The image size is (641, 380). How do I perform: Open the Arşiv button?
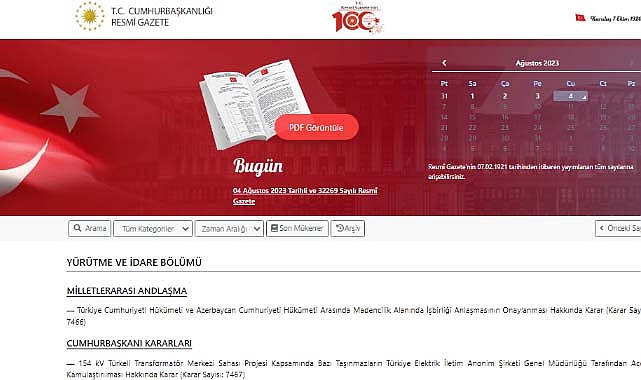click(x=347, y=228)
